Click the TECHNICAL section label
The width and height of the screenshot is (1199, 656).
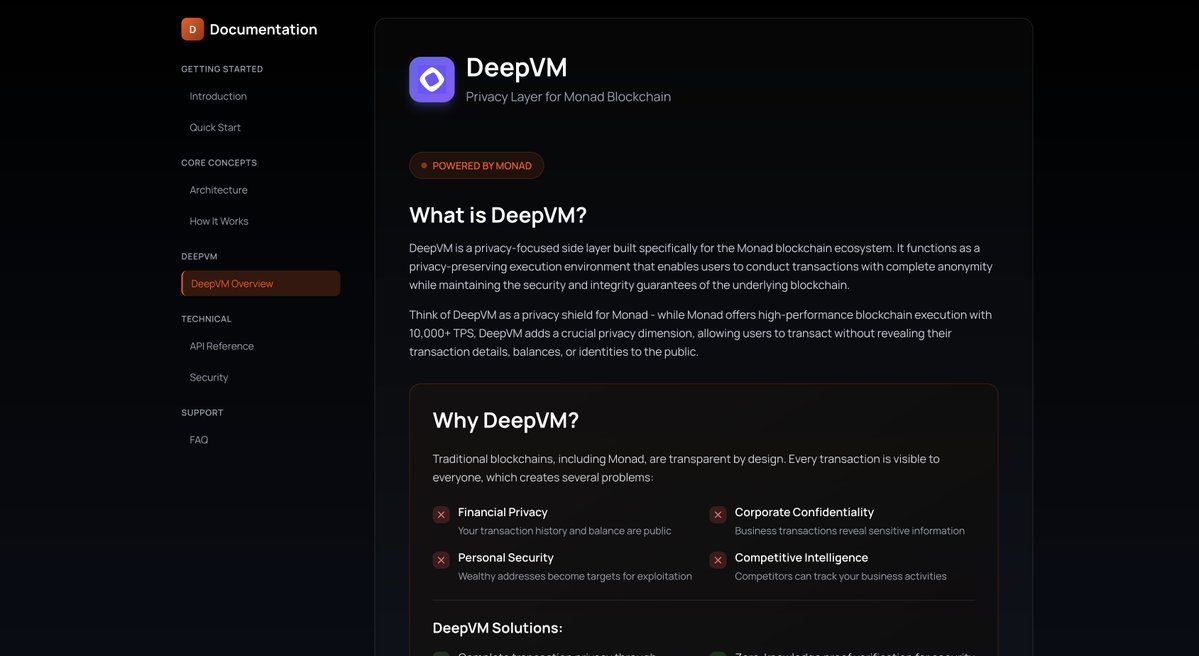206,319
